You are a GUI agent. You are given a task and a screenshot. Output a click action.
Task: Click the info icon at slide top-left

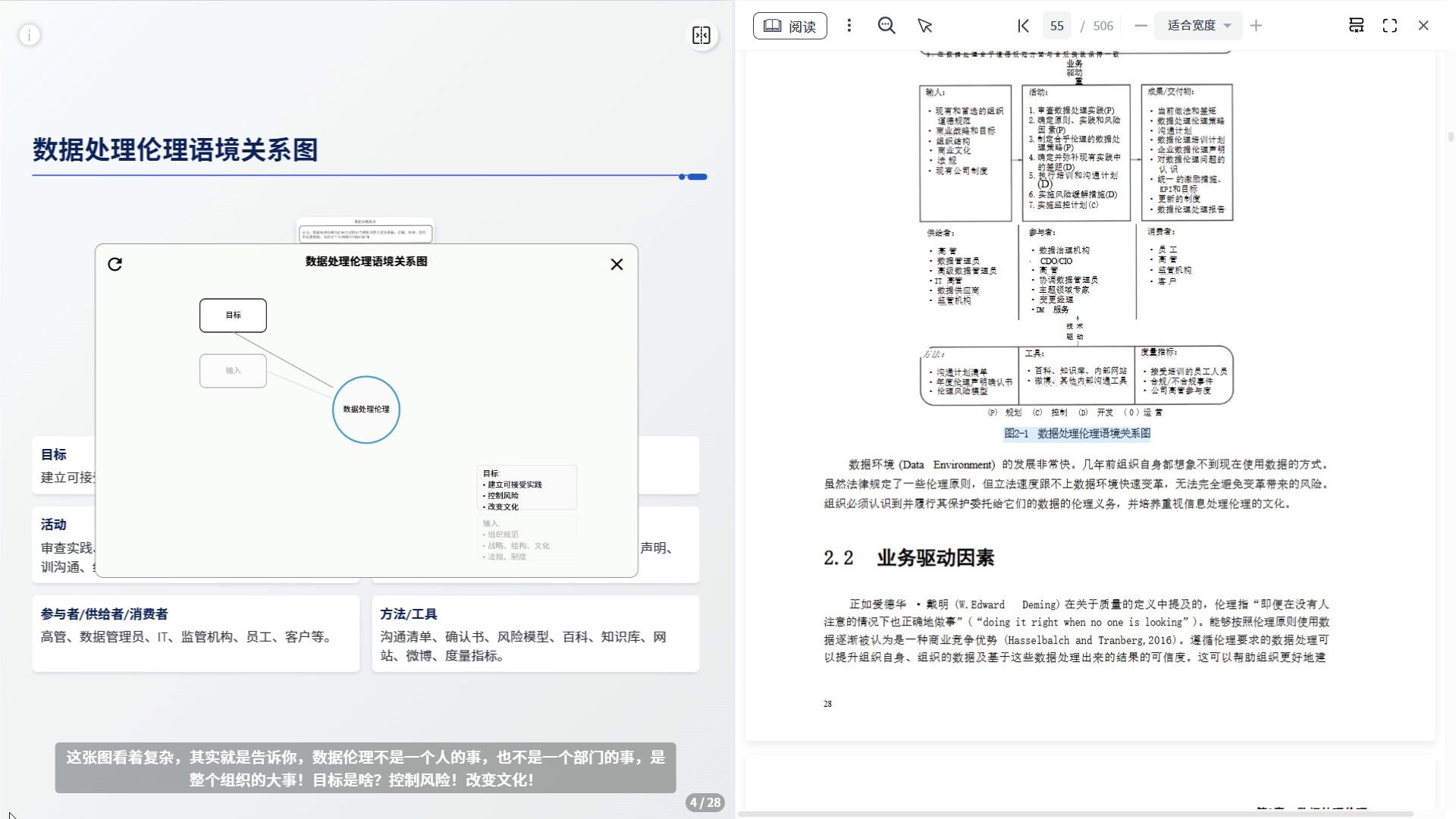click(30, 35)
